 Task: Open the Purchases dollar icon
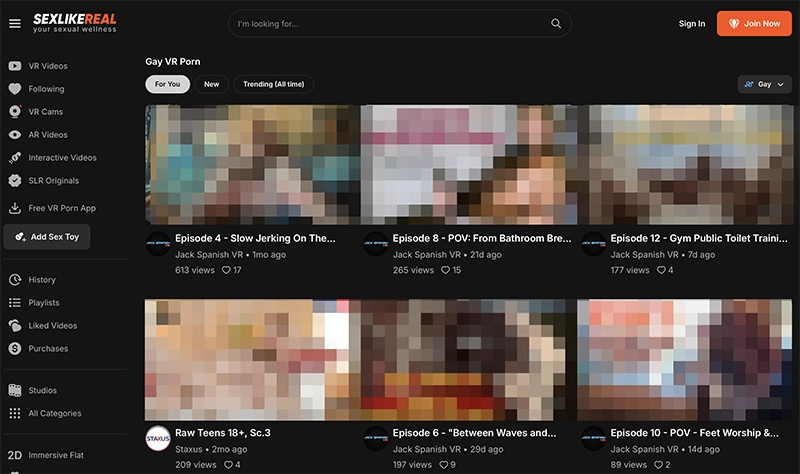click(x=15, y=349)
